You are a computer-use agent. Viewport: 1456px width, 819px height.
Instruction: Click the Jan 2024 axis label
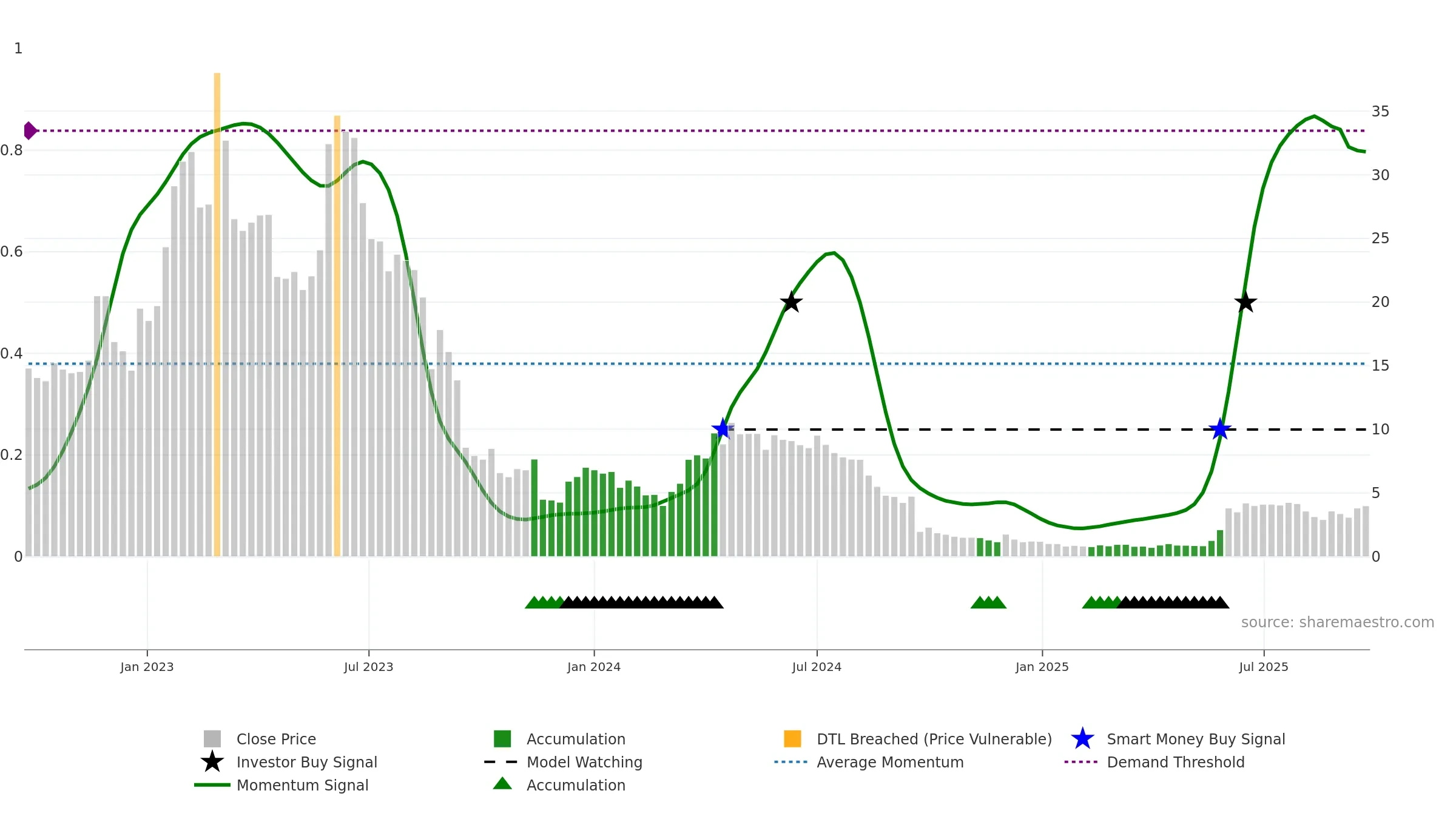593,667
